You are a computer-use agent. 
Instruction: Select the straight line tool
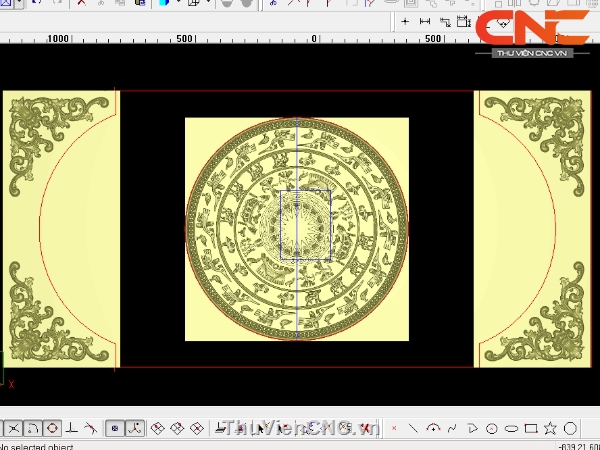[x=413, y=428]
